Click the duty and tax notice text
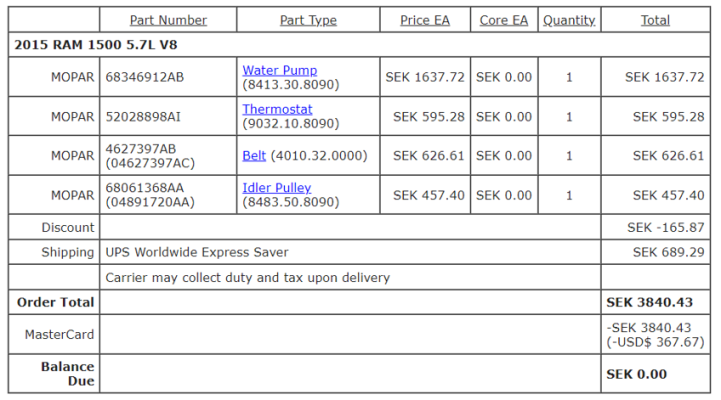721x400 pixels. (x=247, y=278)
